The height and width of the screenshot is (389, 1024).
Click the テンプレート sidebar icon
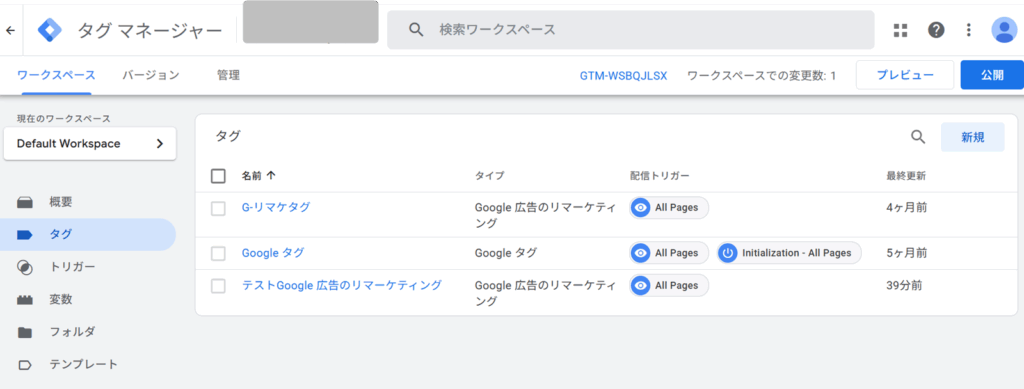coord(25,365)
